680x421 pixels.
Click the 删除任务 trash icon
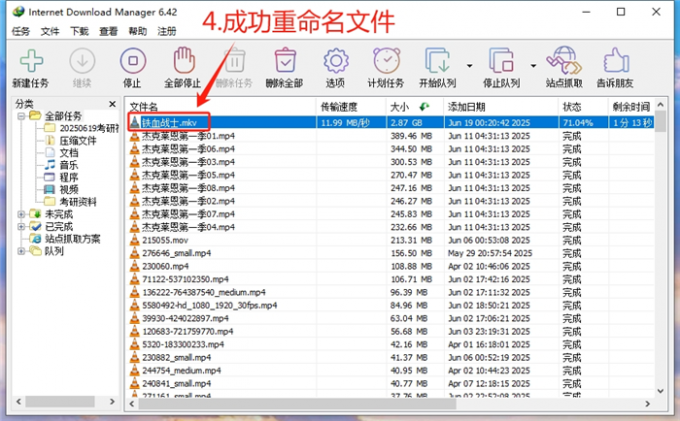[x=235, y=60]
